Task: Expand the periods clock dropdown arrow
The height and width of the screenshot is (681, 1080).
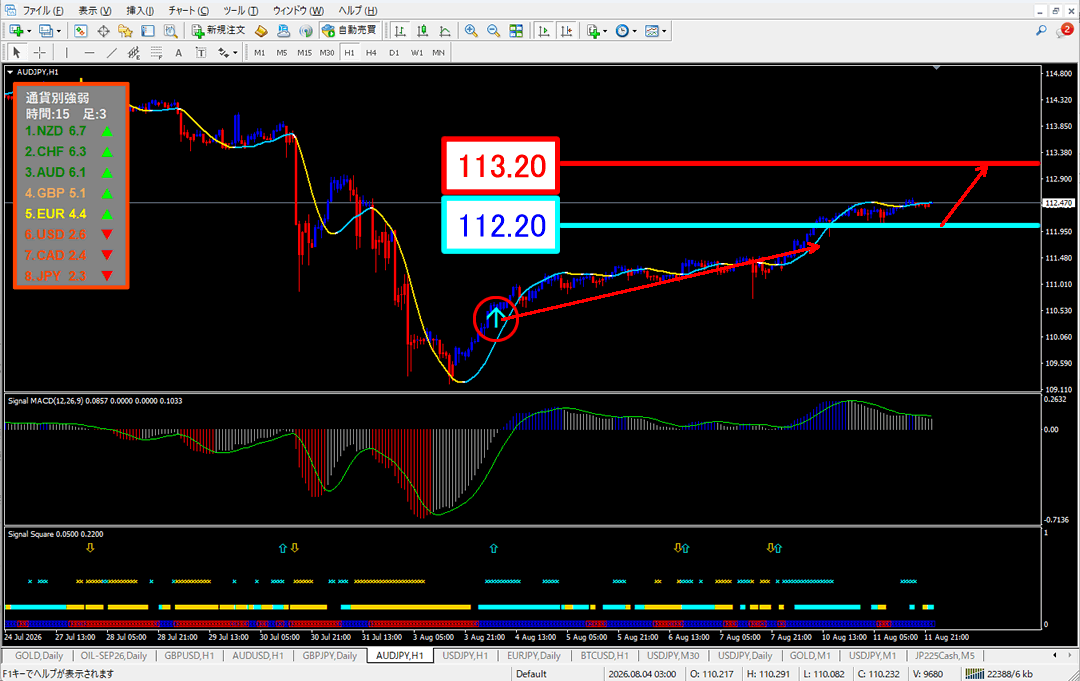Action: [x=634, y=31]
